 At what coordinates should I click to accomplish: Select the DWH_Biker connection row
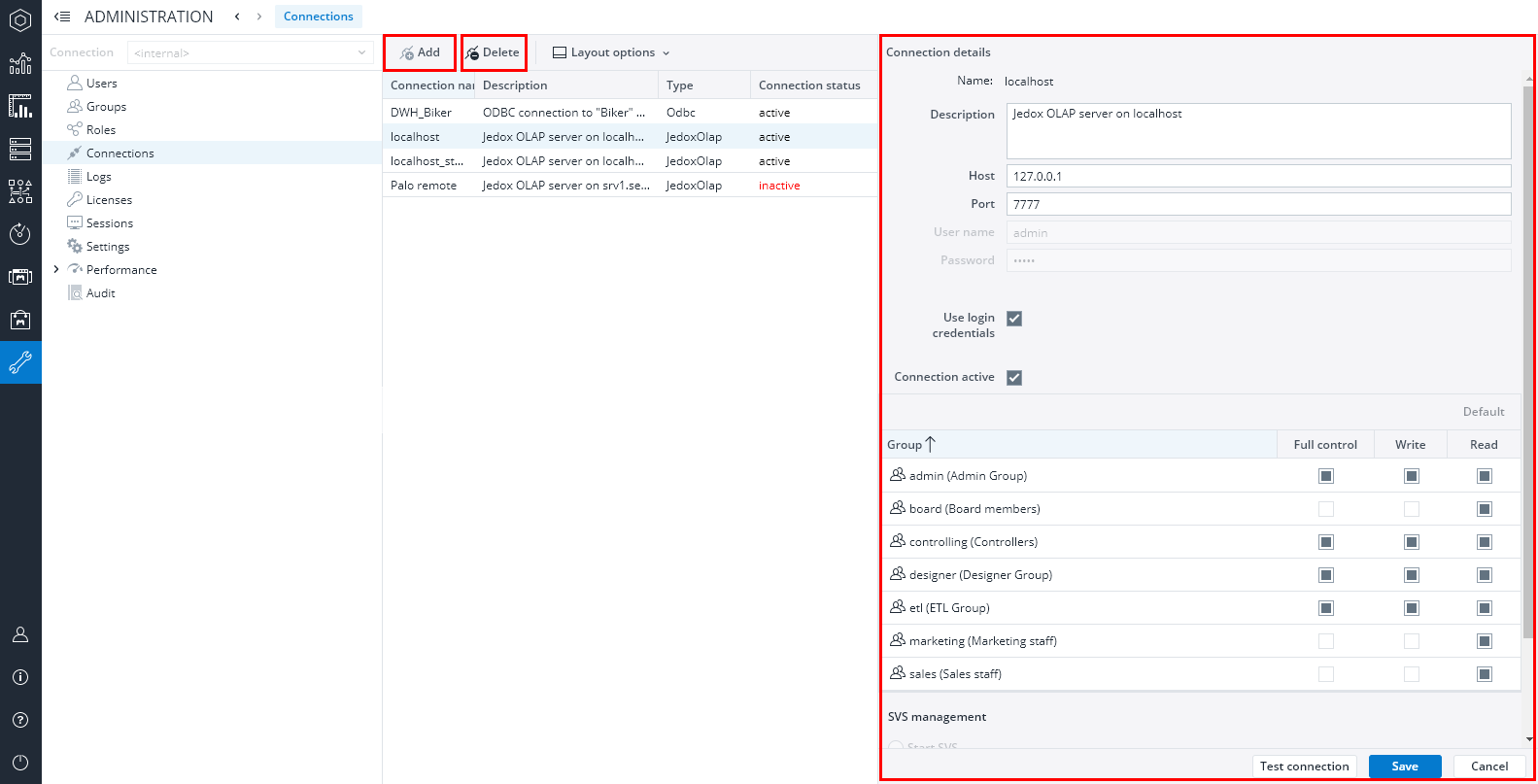630,113
